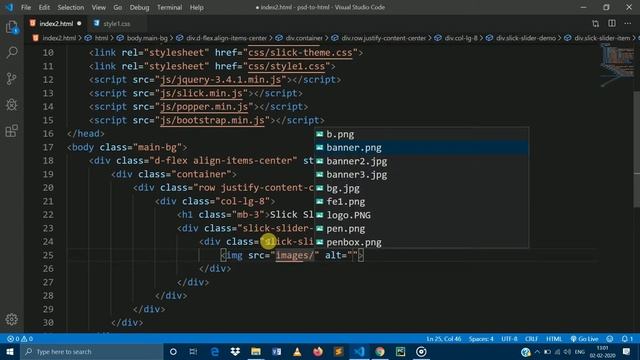The image size is (640, 360).
Task: Click the Split Editor icon
Action: [x=611, y=24]
